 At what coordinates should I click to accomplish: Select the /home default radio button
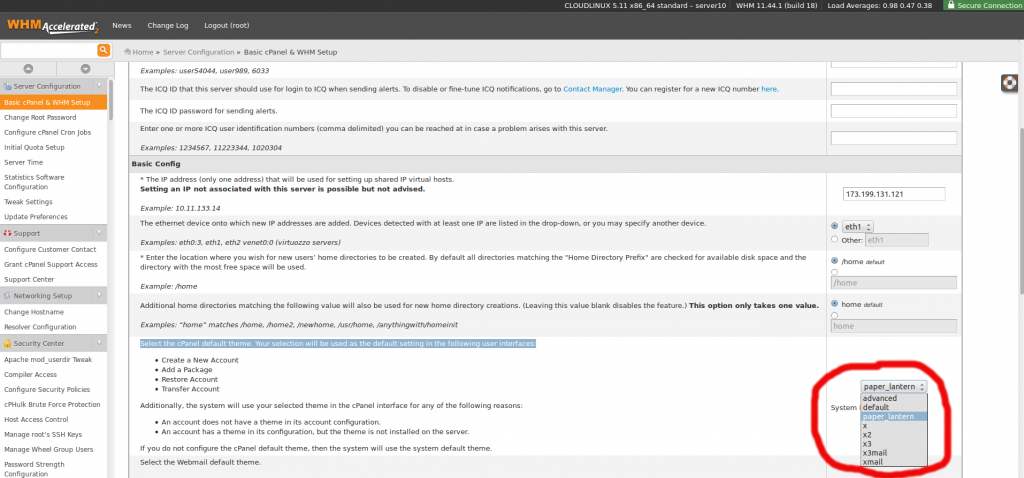pos(835,261)
